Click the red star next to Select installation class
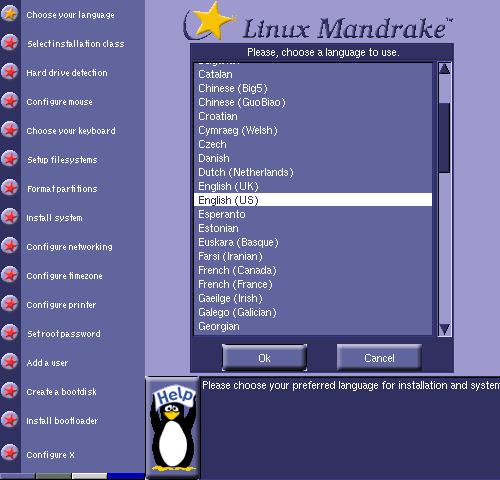 coord(10,43)
